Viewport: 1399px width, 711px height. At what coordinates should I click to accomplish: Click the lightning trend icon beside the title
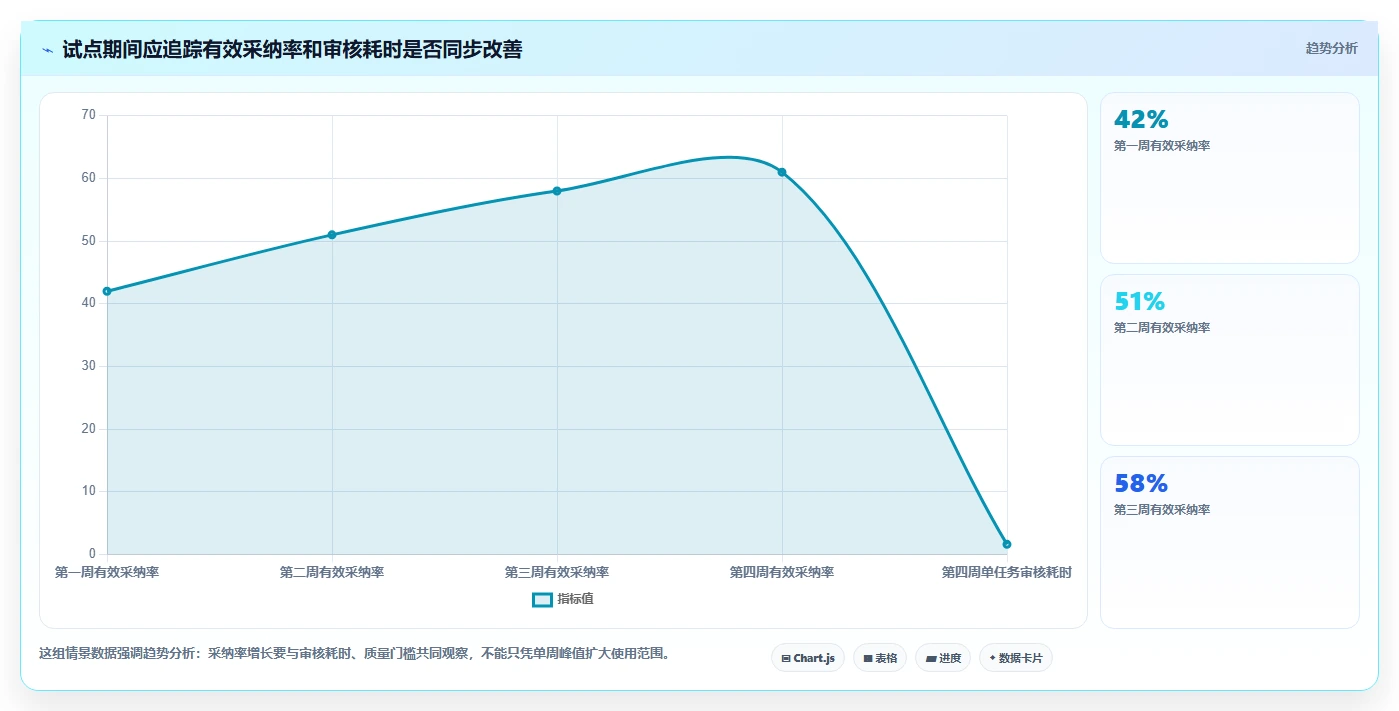[x=48, y=50]
